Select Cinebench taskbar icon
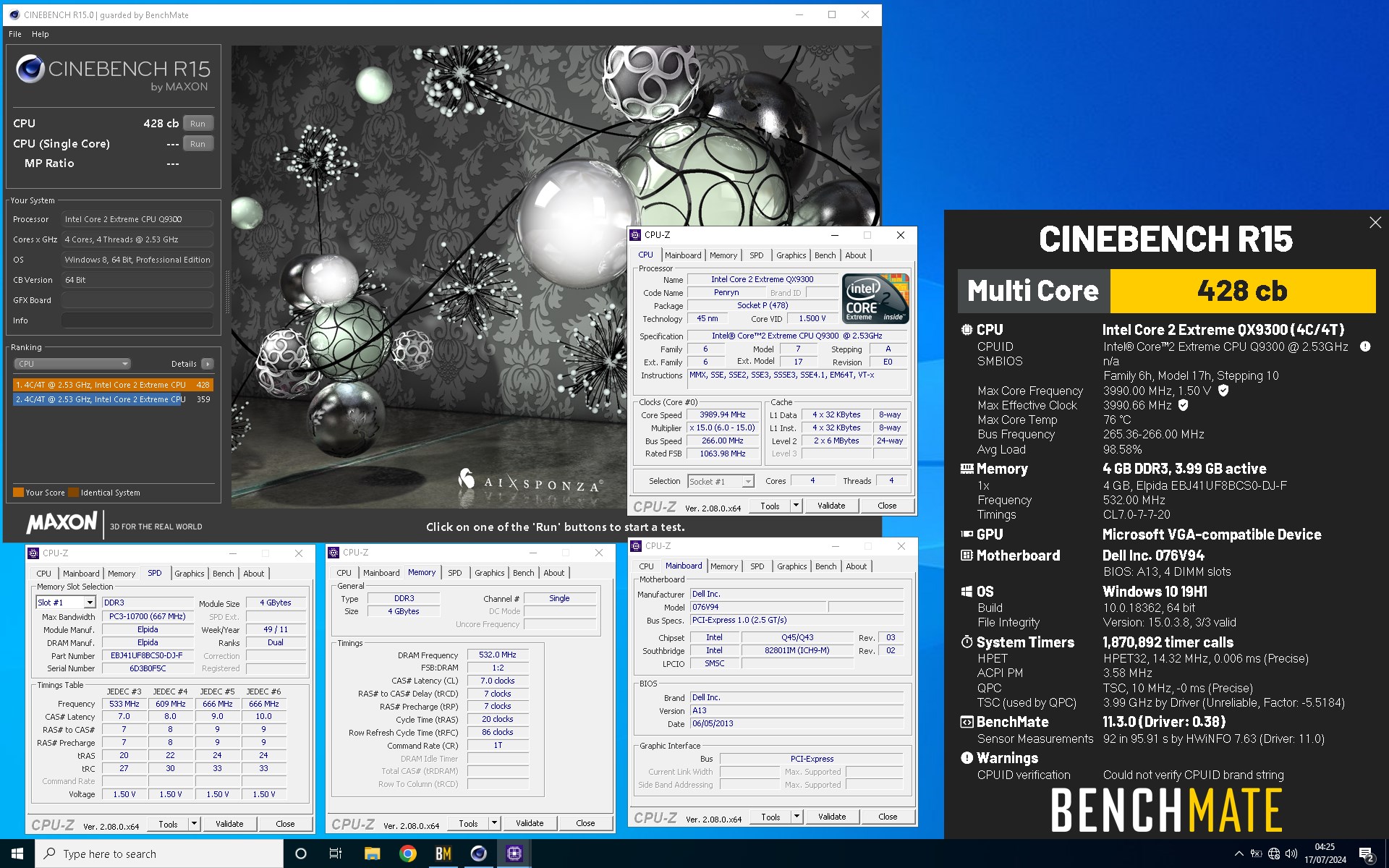1389x868 pixels. (478, 854)
